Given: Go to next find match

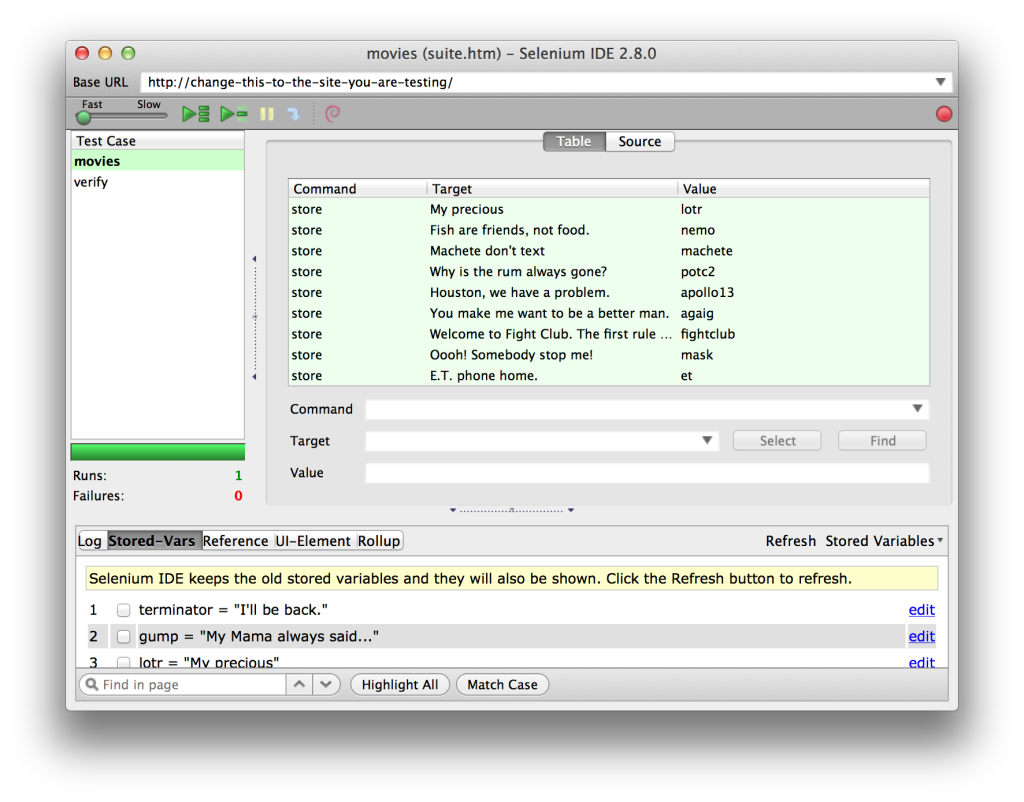Looking at the screenshot, I should [x=326, y=684].
